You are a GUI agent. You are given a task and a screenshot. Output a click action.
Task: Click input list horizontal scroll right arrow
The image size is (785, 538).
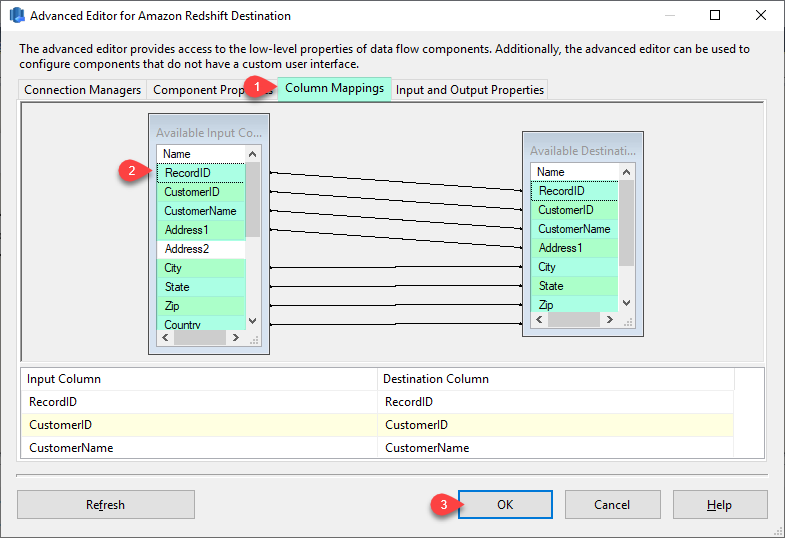click(236, 338)
